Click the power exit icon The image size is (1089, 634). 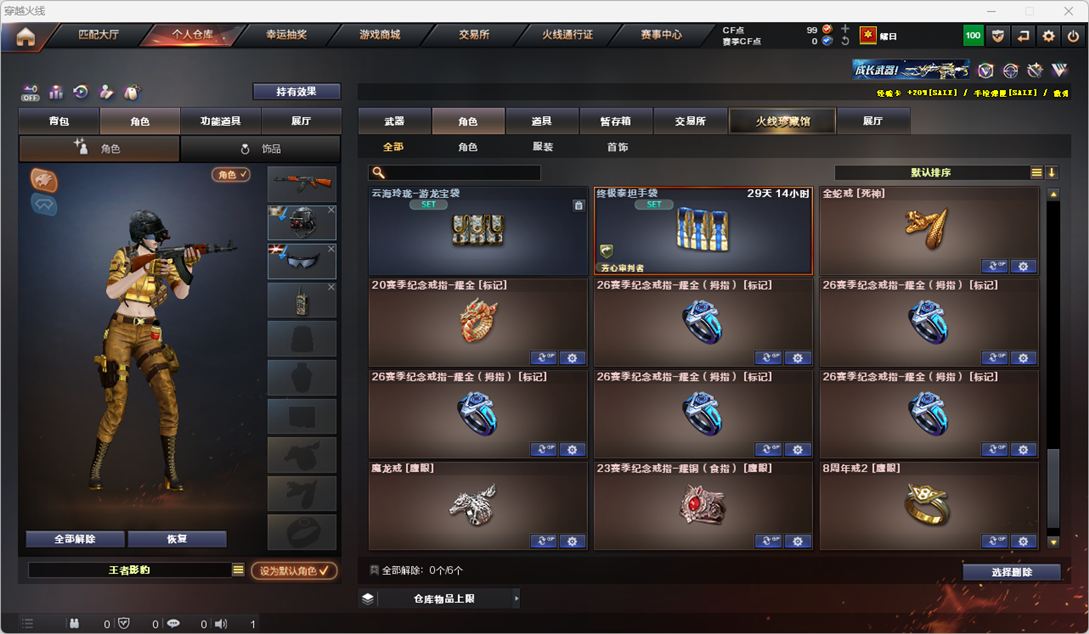click(x=1073, y=35)
